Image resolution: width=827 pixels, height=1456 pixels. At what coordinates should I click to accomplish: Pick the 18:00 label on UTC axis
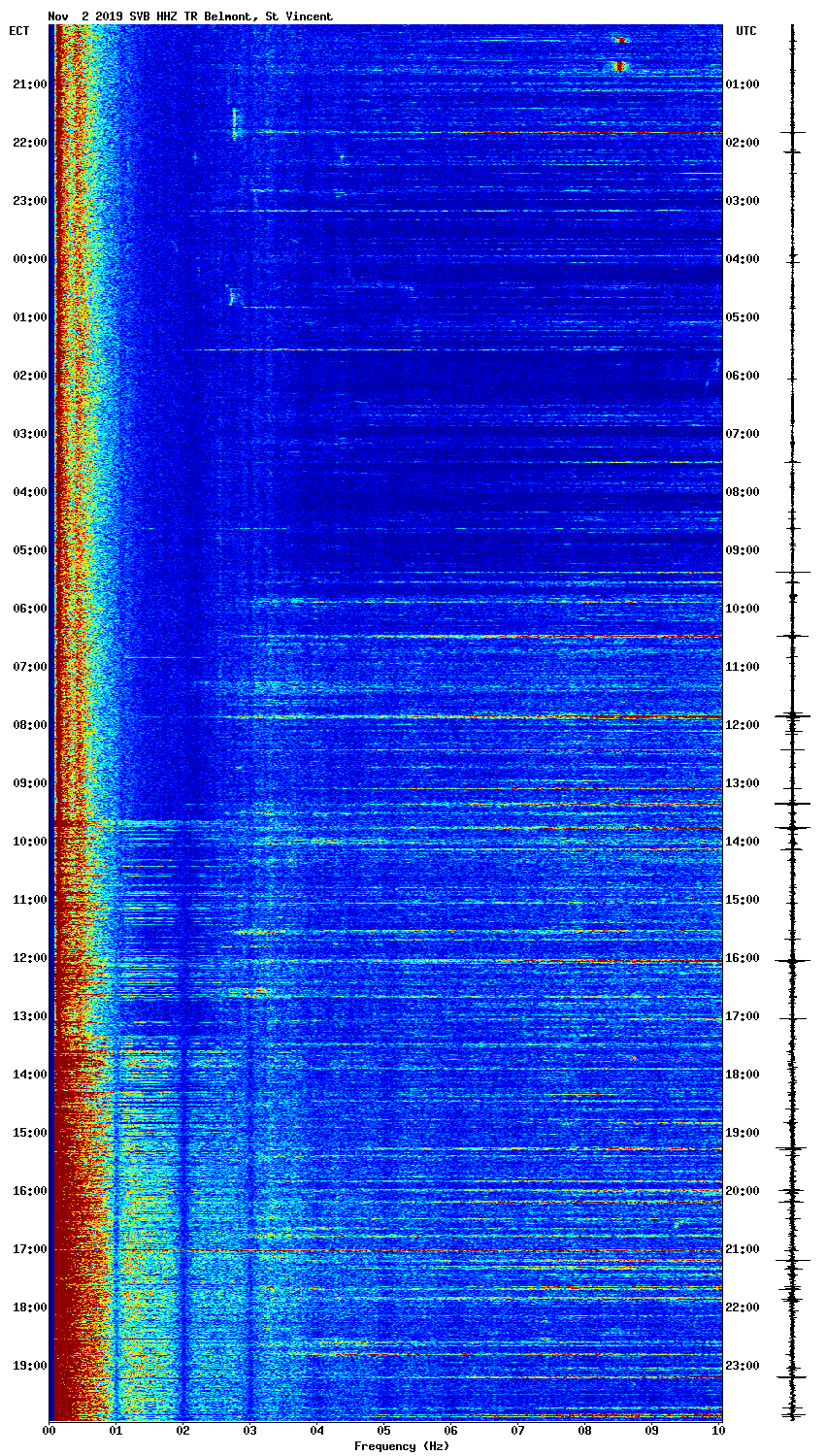(743, 1075)
